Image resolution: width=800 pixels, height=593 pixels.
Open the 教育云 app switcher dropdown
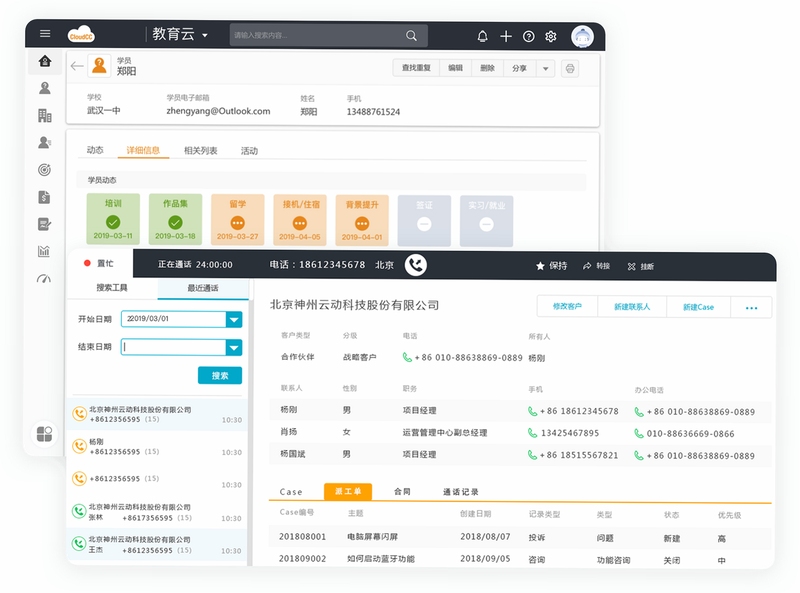click(x=180, y=34)
